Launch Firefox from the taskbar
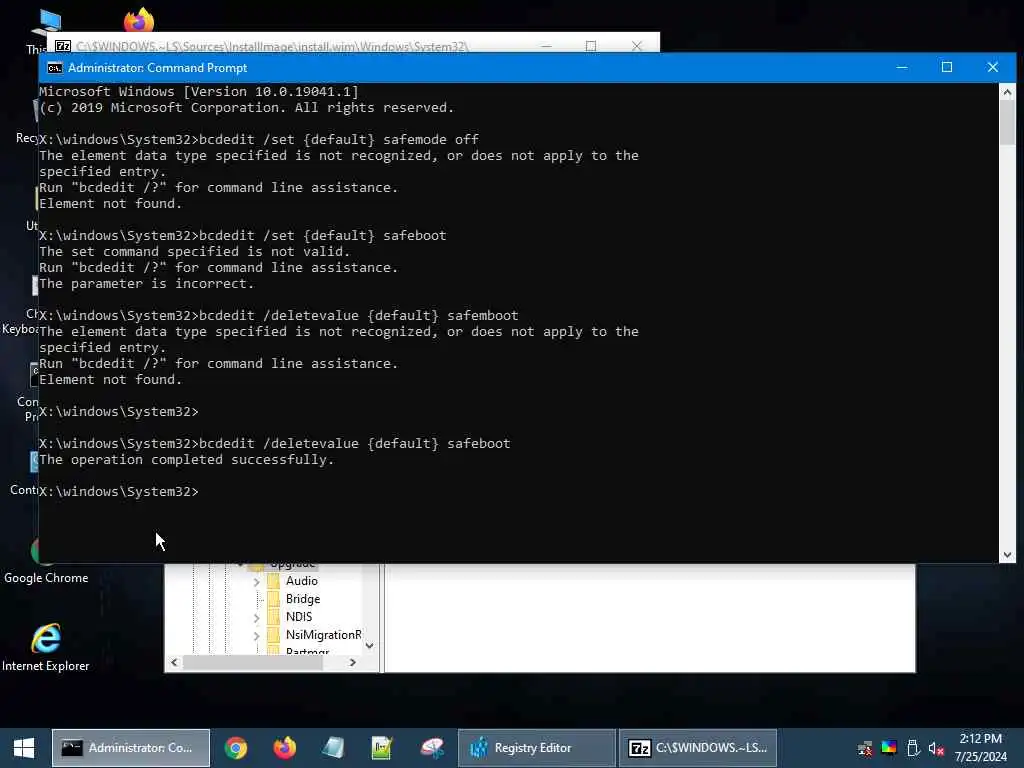The image size is (1024, 768). (285, 748)
